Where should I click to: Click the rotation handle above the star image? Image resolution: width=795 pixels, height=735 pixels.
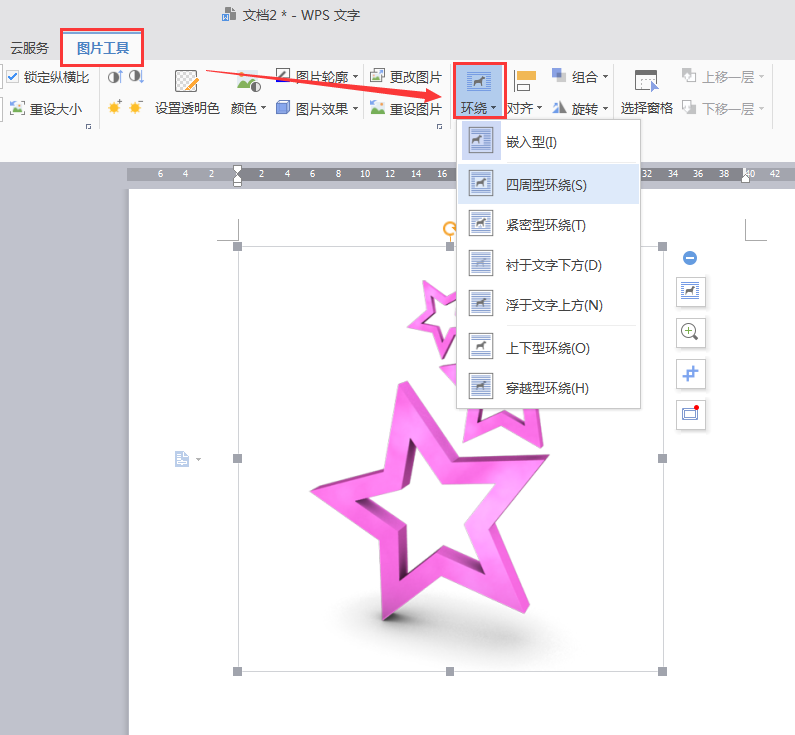449,228
